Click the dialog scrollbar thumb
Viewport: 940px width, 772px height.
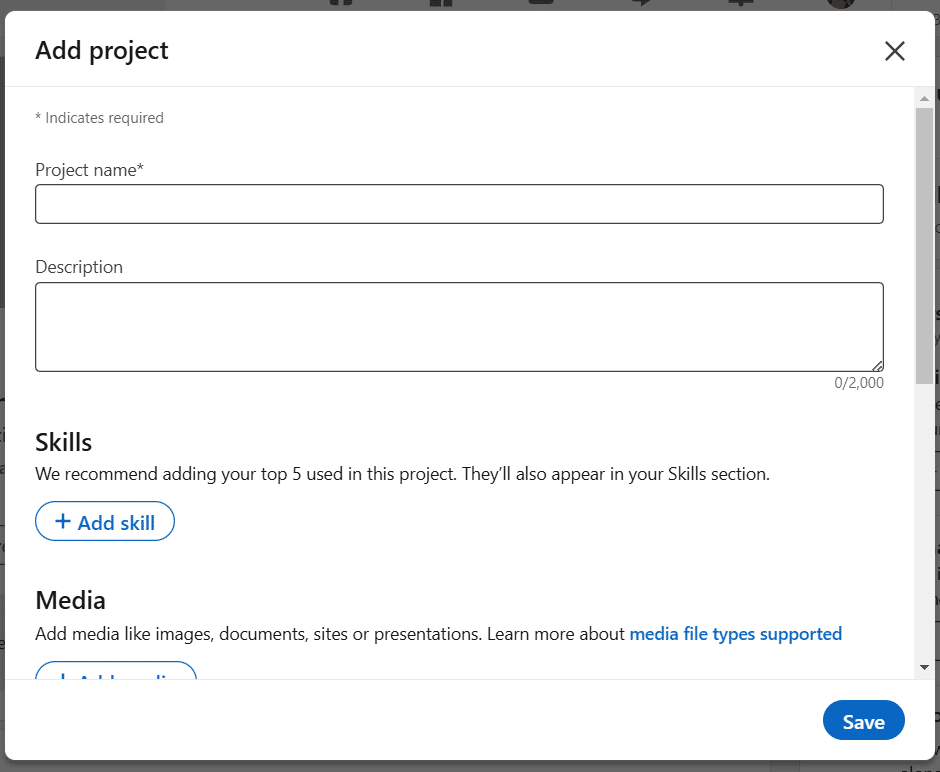[x=924, y=246]
